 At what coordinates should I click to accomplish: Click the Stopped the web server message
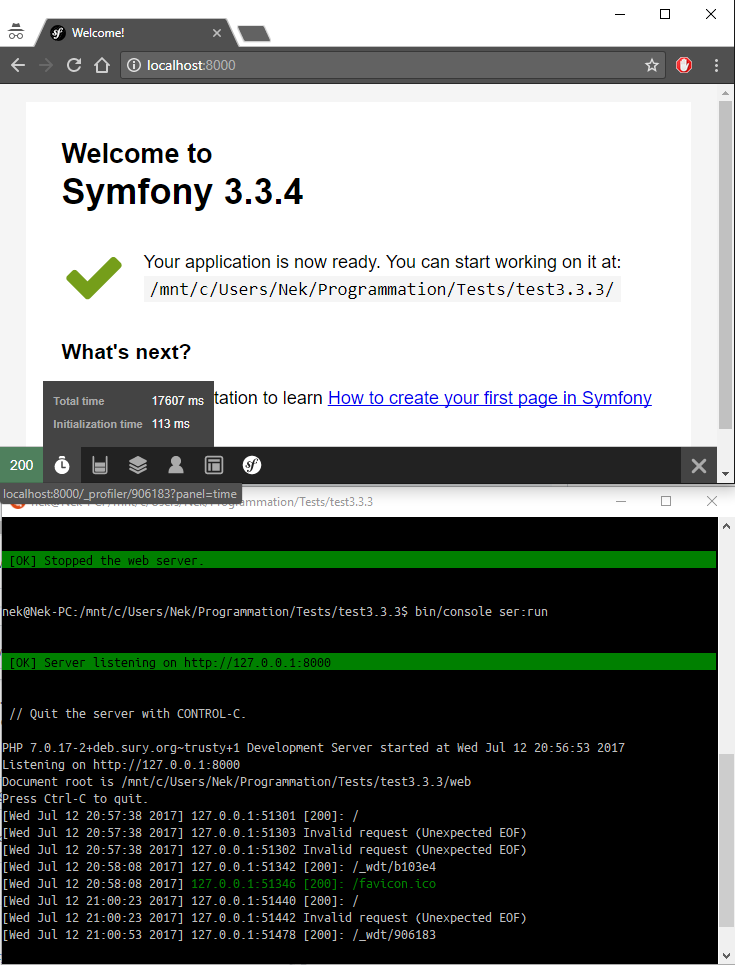[359, 560]
